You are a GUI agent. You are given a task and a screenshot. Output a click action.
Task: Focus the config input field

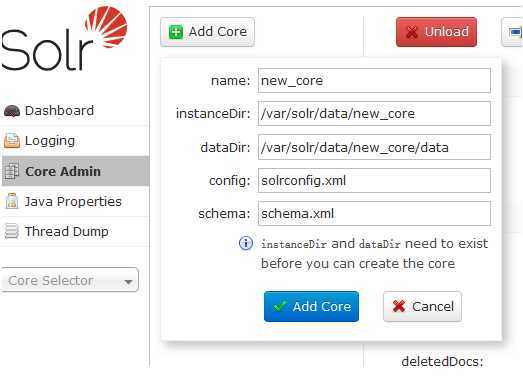[x=374, y=180]
